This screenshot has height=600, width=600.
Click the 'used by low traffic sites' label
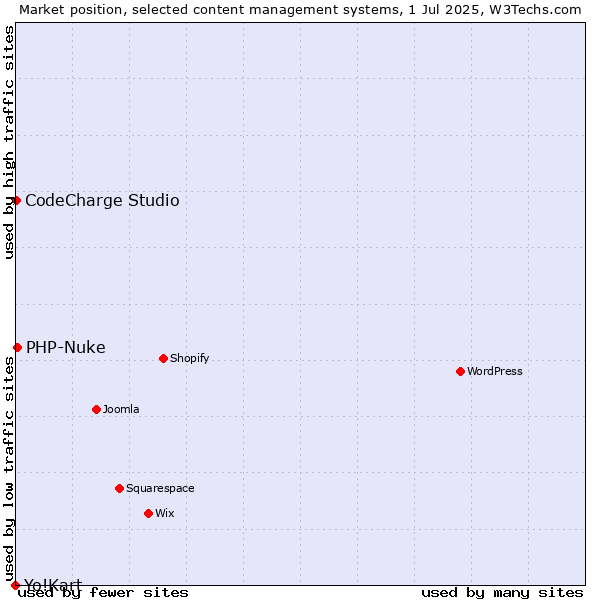9,469
